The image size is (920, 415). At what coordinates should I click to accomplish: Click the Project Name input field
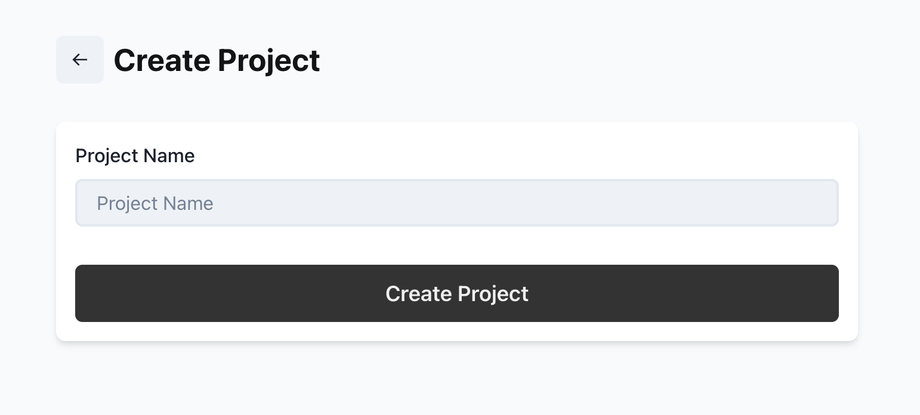click(456, 203)
